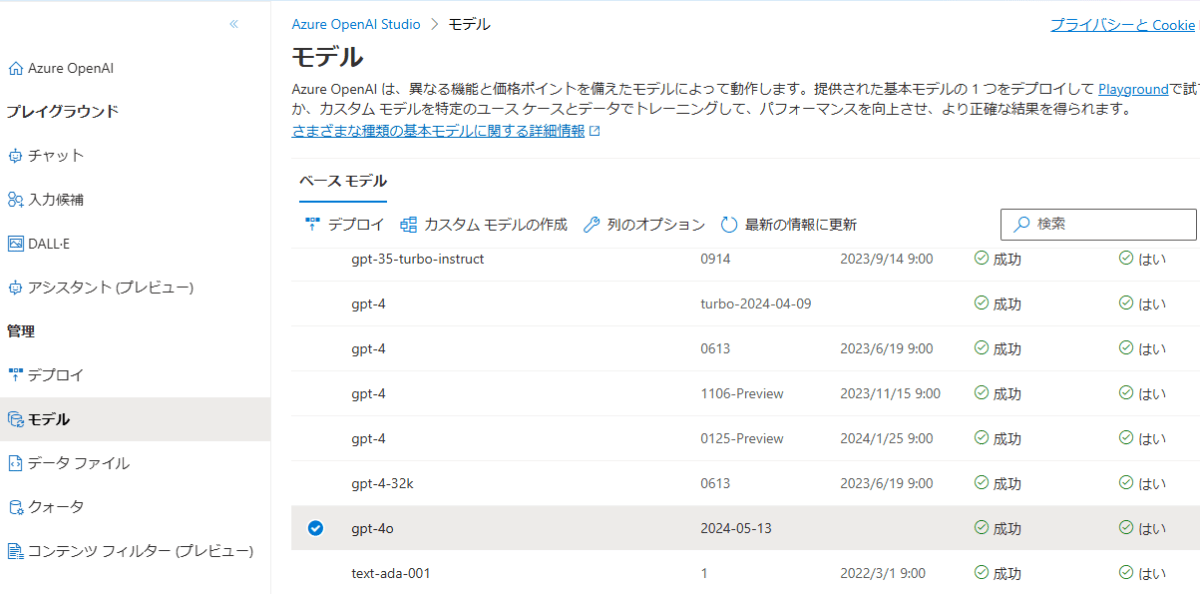Viewport: 1200px width, 594px height.
Task: Click the 2024/1/25 9:00 date cell
Action: (886, 439)
